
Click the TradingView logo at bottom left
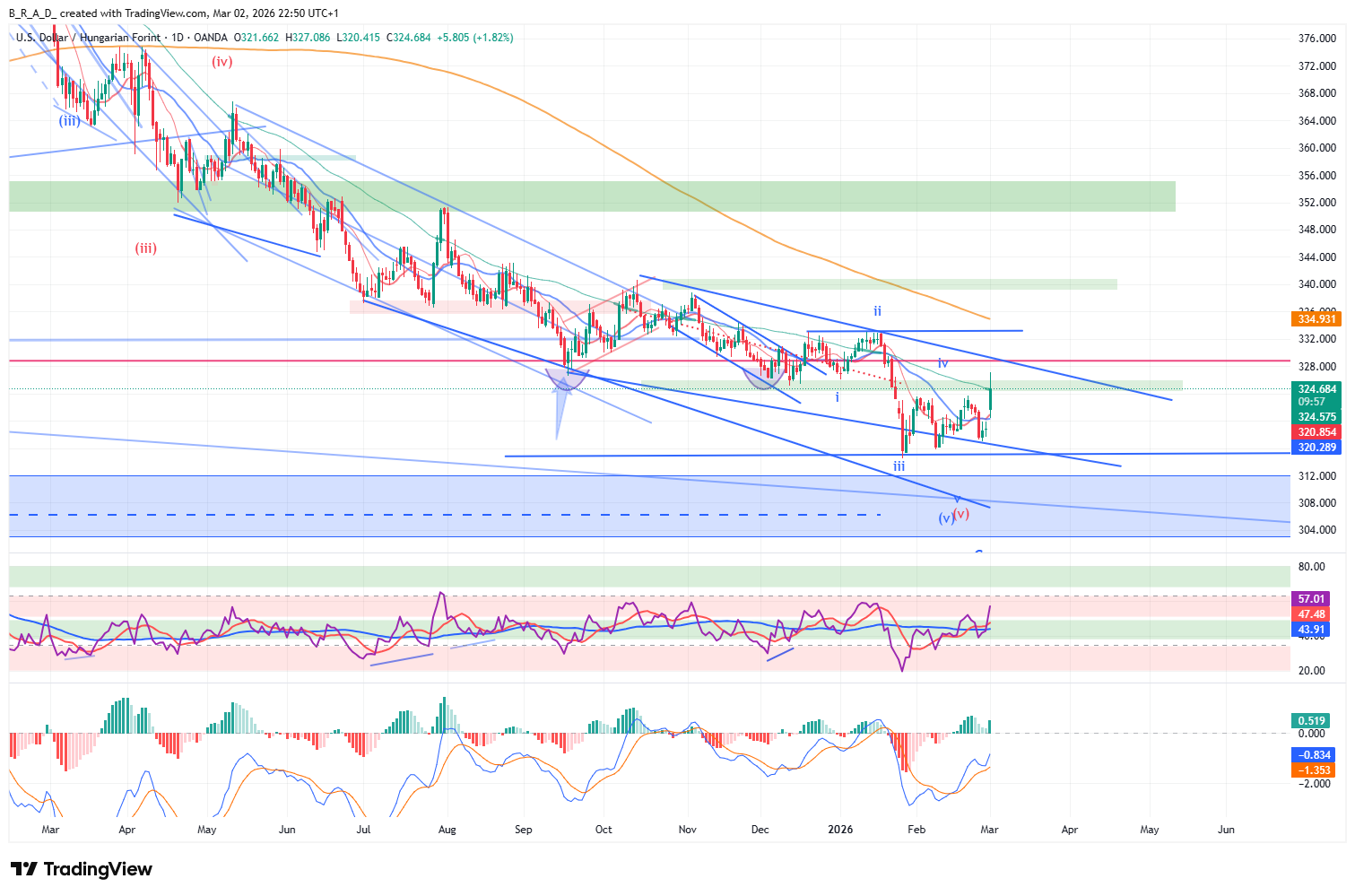[x=82, y=869]
